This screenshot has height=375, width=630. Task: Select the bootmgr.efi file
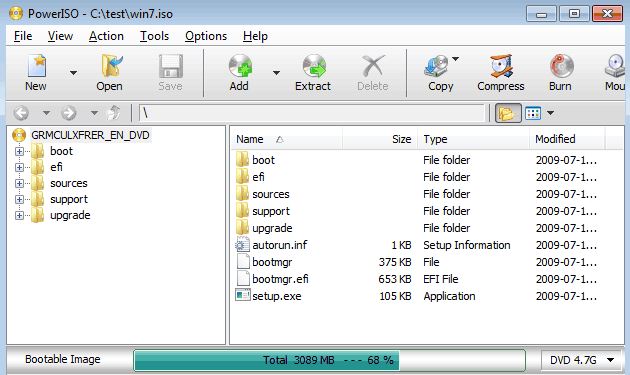(280, 279)
